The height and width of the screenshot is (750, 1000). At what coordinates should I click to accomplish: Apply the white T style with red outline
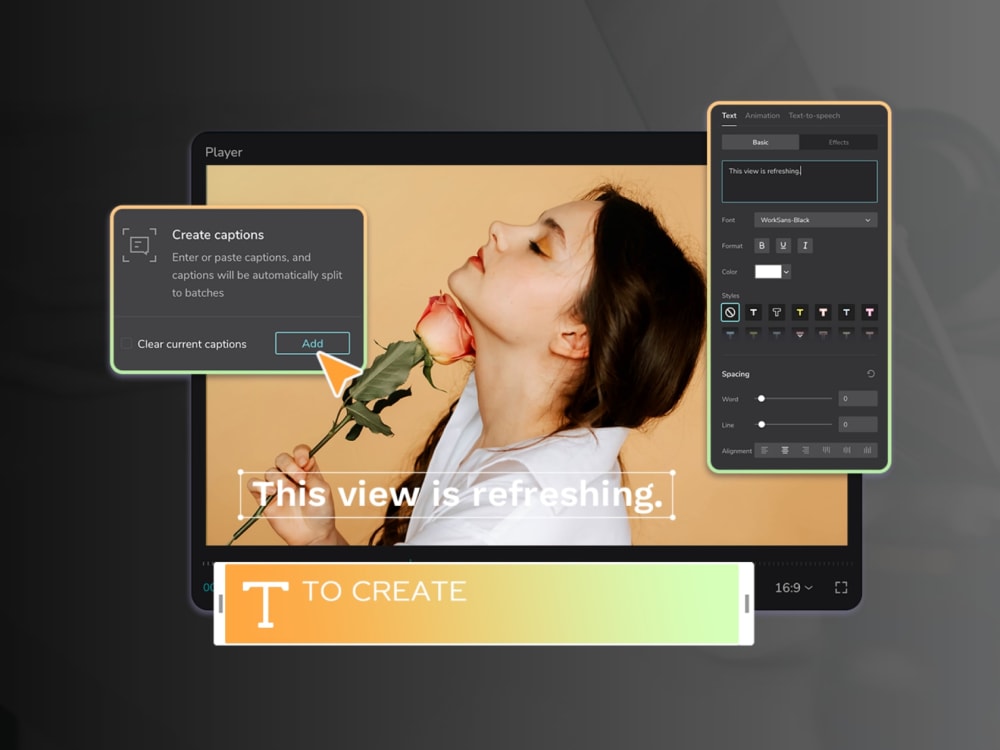[x=823, y=312]
